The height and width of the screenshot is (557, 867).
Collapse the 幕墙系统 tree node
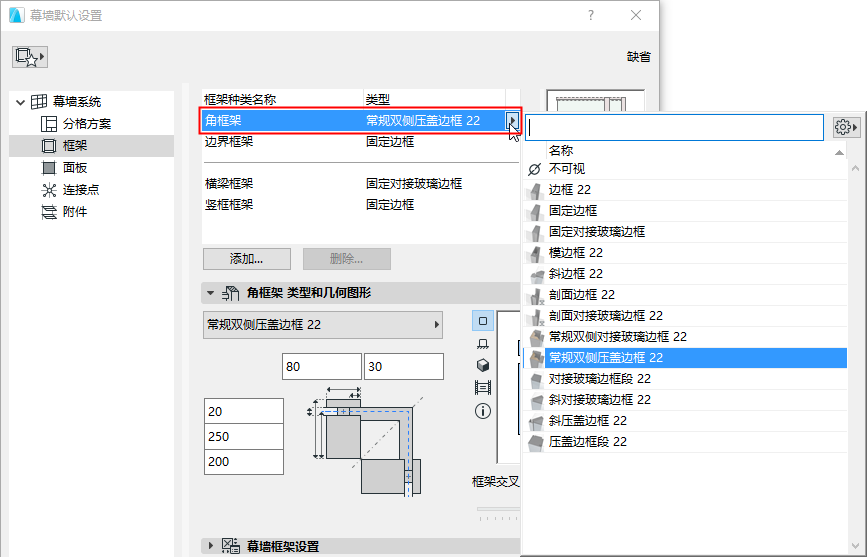pos(20,102)
